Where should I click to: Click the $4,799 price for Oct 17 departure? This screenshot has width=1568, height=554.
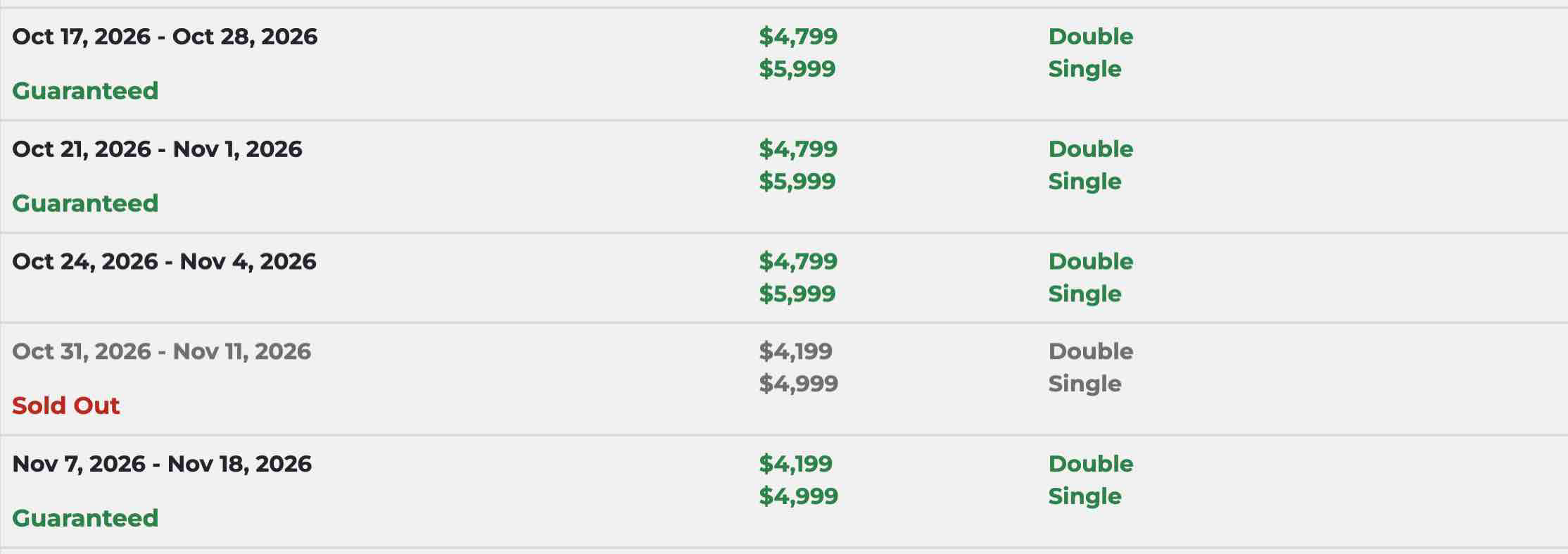(x=798, y=37)
